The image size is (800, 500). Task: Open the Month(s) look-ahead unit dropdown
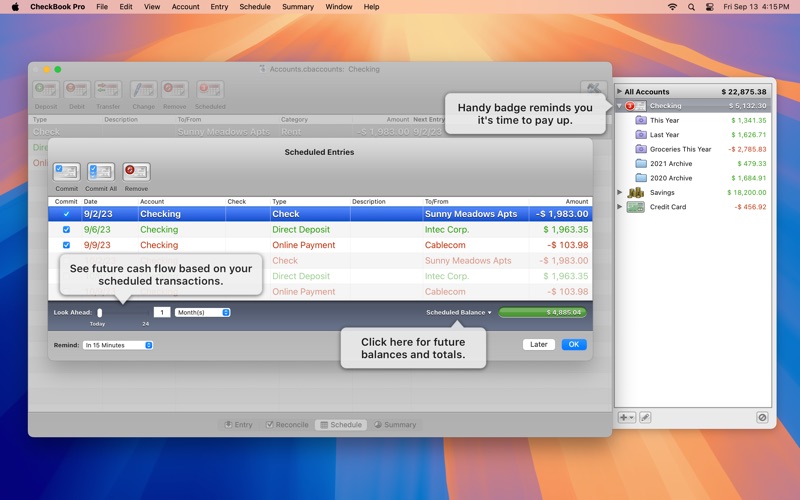point(203,312)
